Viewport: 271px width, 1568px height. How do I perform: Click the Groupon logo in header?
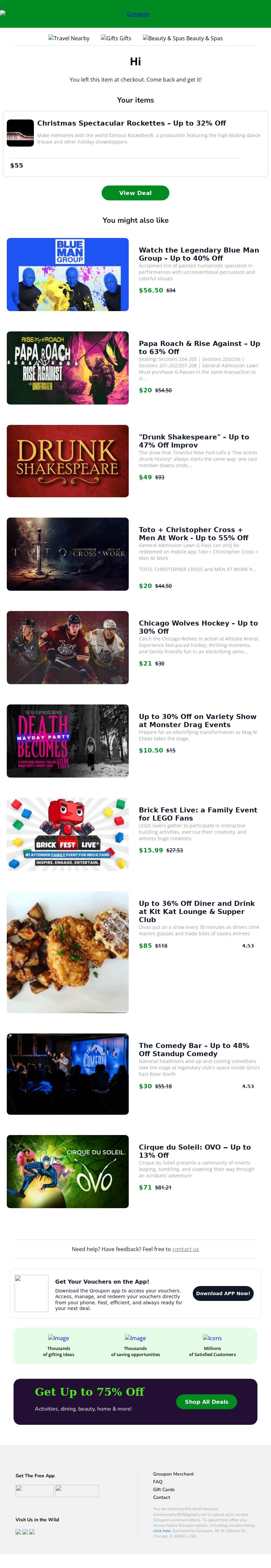pyautogui.click(x=138, y=14)
